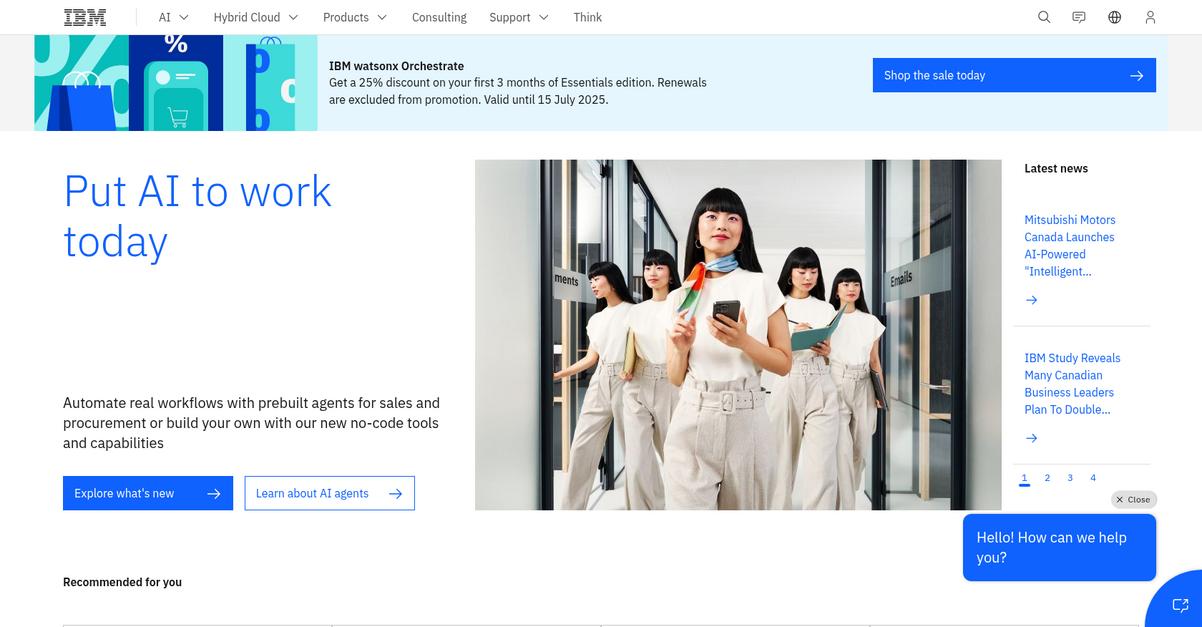This screenshot has width=1202, height=627.
Task: Open the Think menu item
Action: [588, 17]
